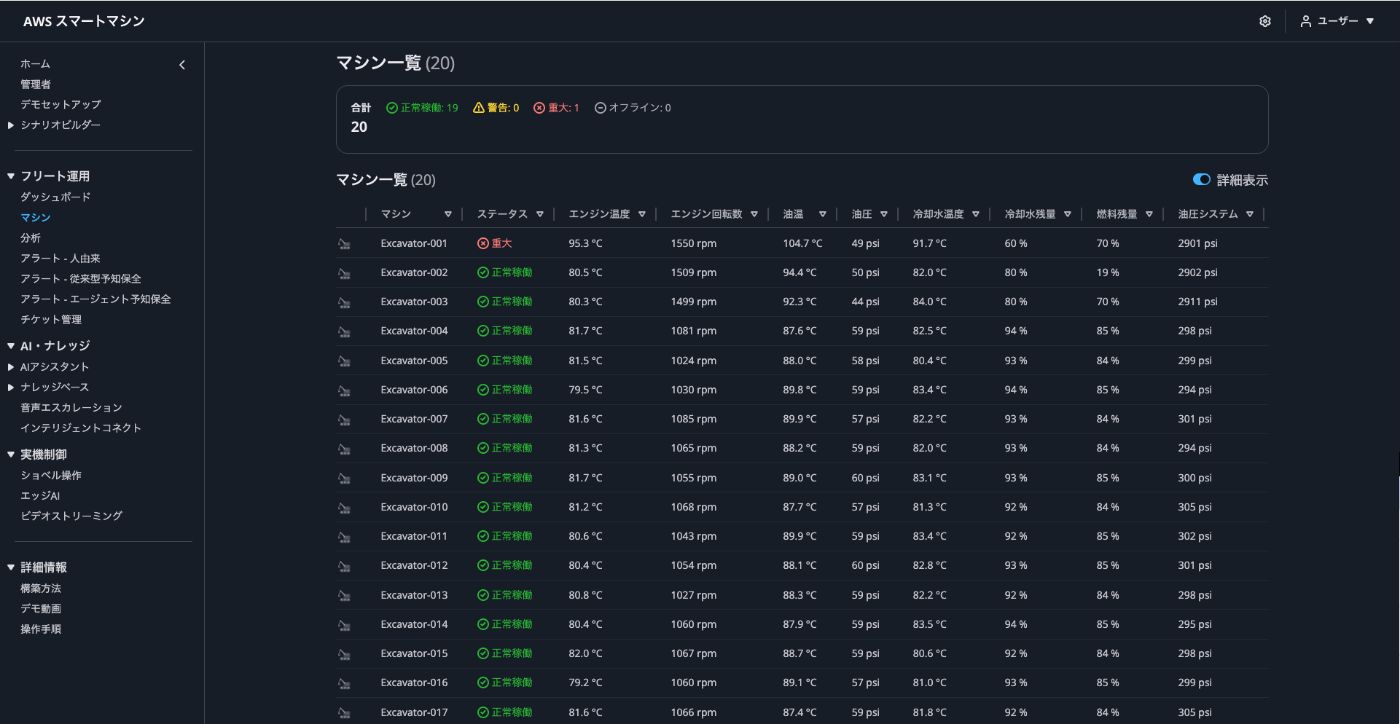Click the AWS スマートマシン title
The image size is (1400, 724).
(x=85, y=21)
